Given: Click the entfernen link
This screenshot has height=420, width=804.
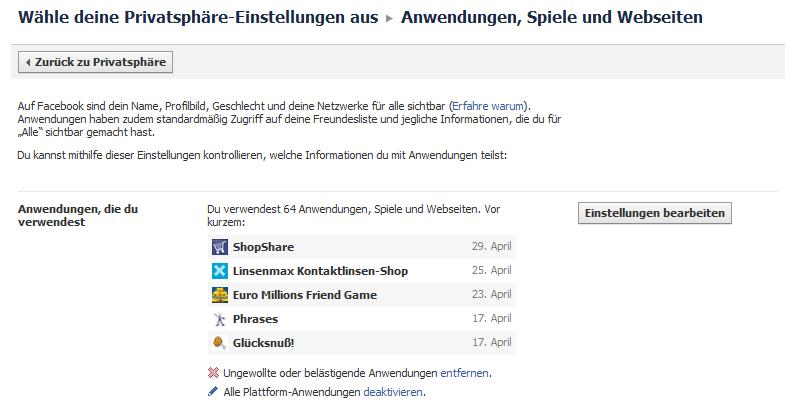Looking at the screenshot, I should [465, 373].
